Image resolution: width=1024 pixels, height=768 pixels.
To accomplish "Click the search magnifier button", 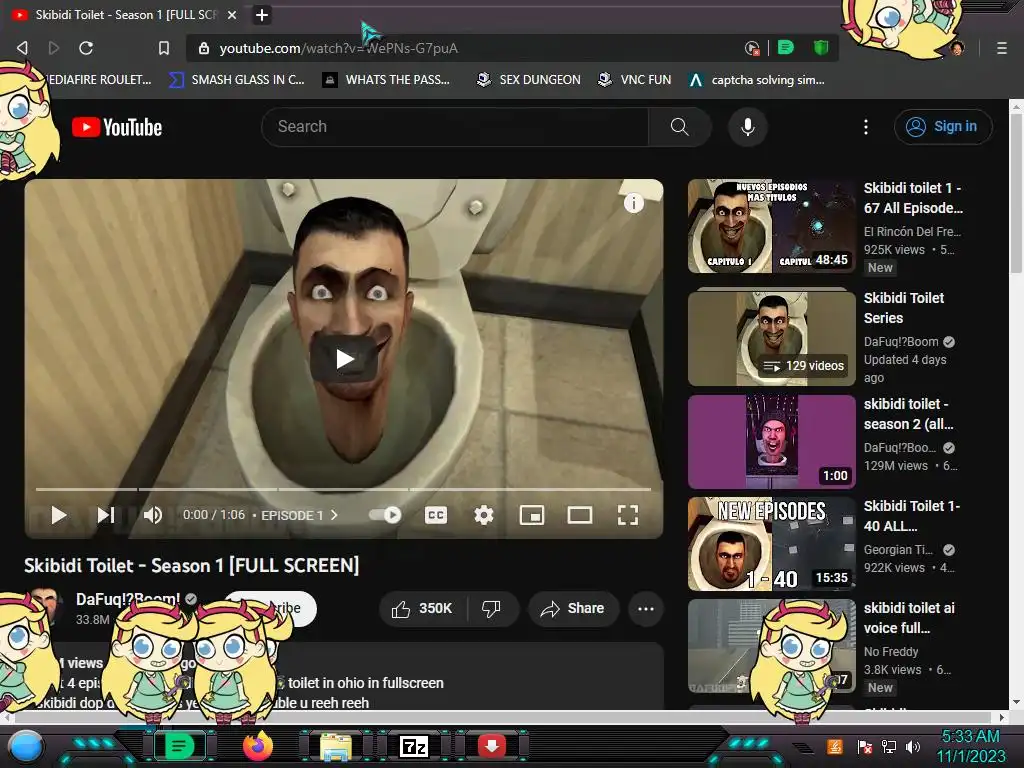I will pos(680,127).
